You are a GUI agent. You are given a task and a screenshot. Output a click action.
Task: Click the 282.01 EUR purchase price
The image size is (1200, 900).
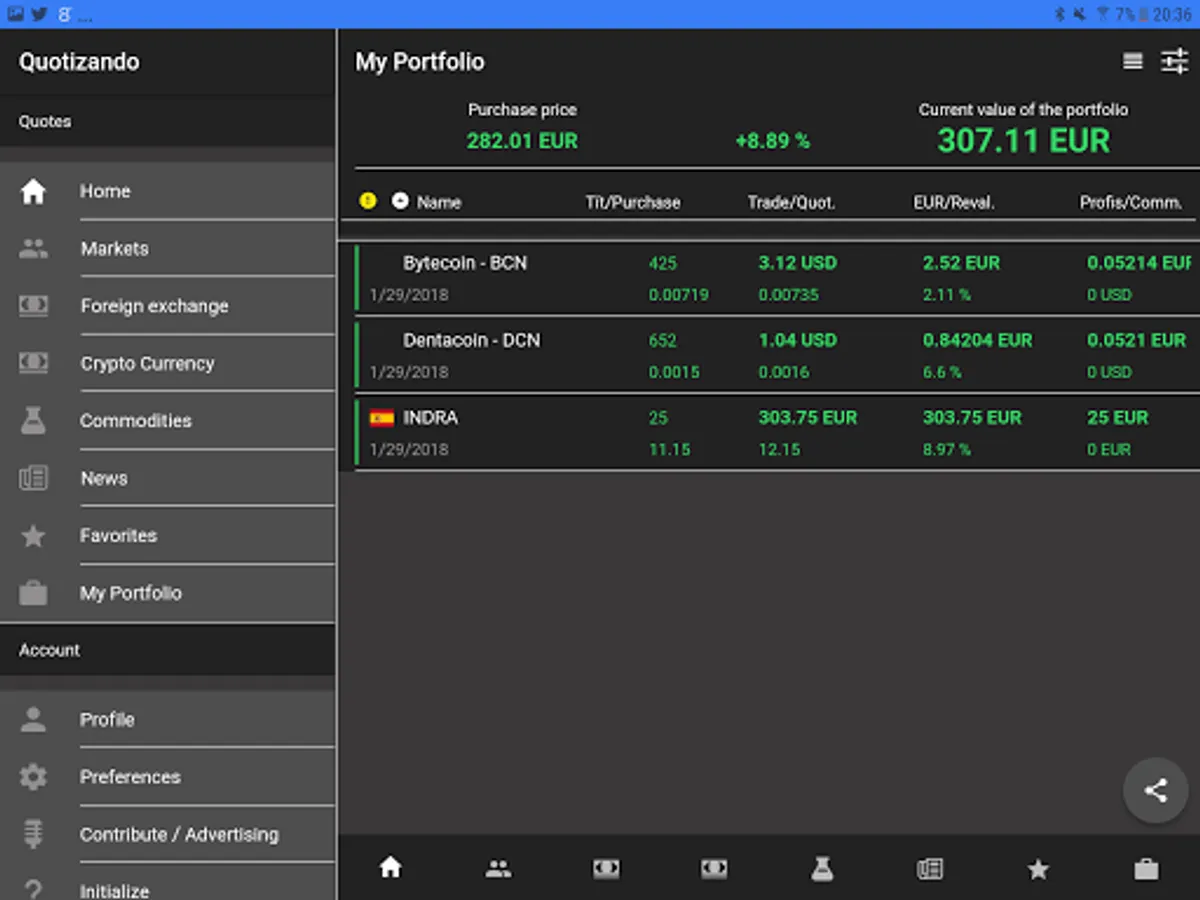click(x=522, y=141)
